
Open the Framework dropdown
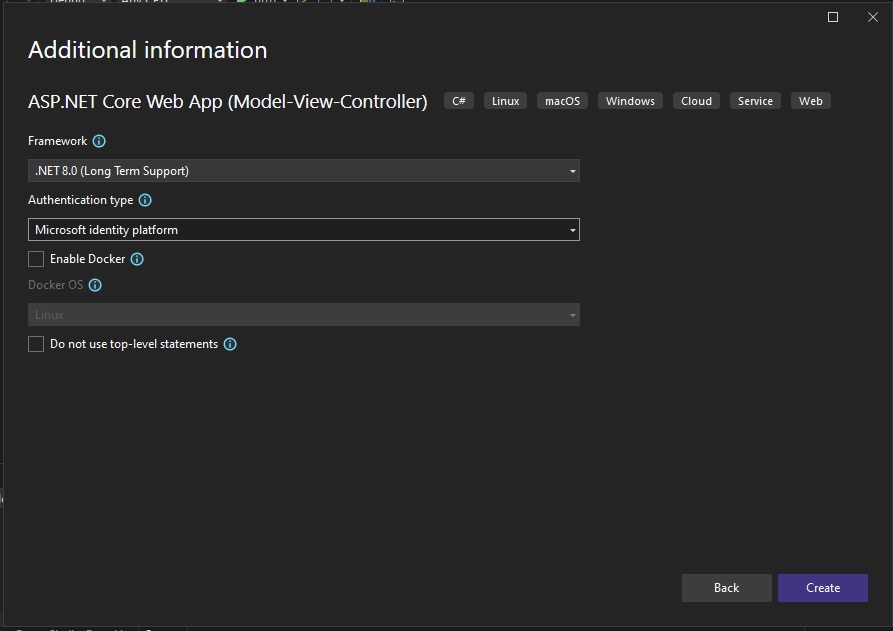pos(304,171)
